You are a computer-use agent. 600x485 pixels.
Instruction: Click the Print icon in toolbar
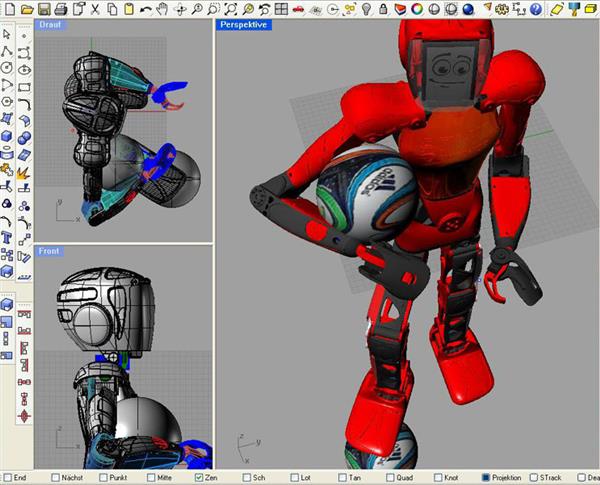click(x=60, y=9)
